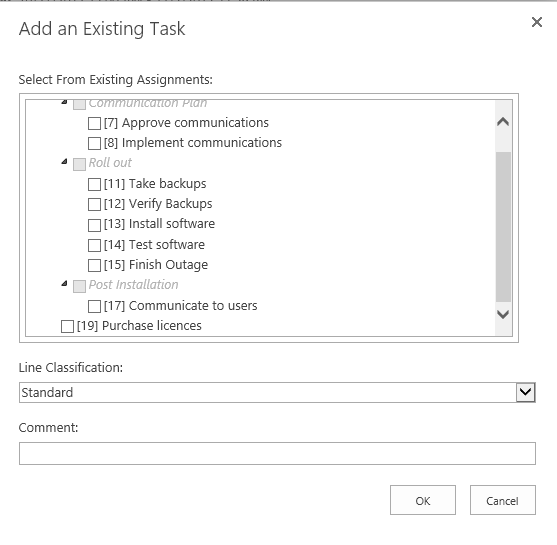Confirm with the OK button
Viewport: 557px width, 545px height.
pos(423,500)
